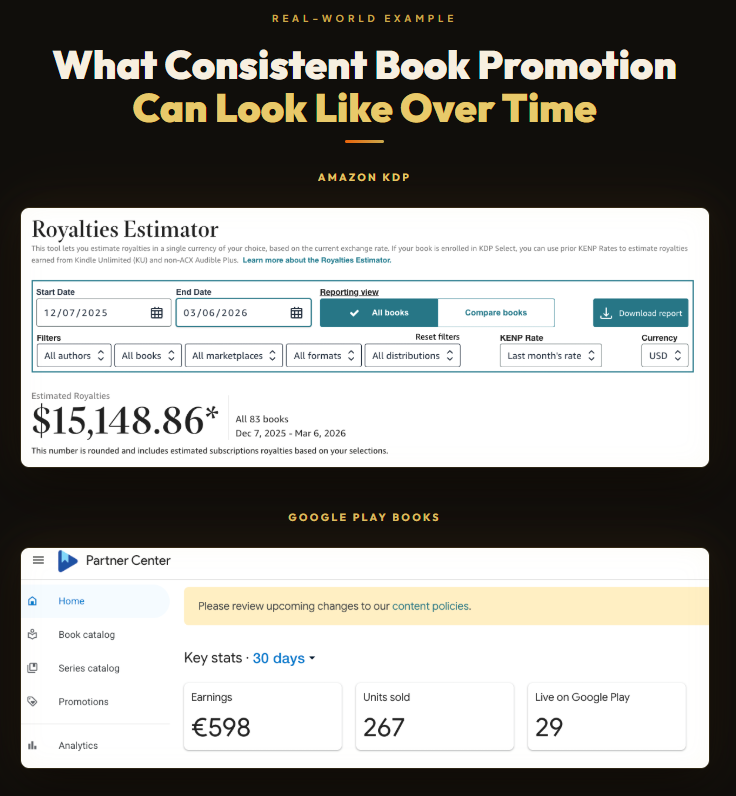Click the Google Play Partner Center logo

(x=68, y=561)
